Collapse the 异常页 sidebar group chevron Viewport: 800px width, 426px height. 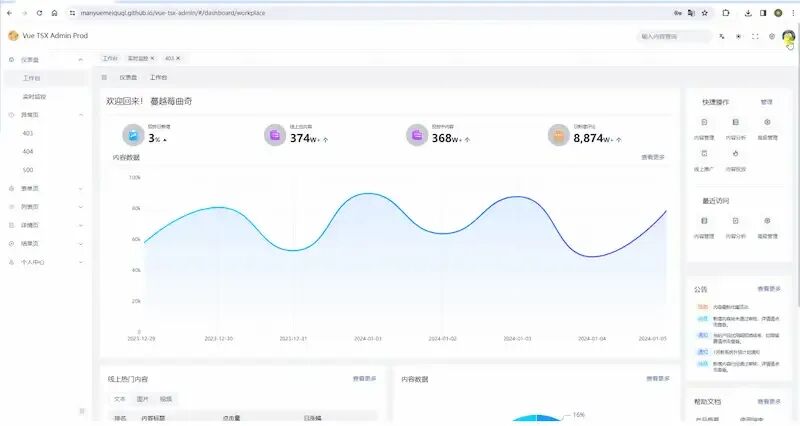[x=81, y=115]
